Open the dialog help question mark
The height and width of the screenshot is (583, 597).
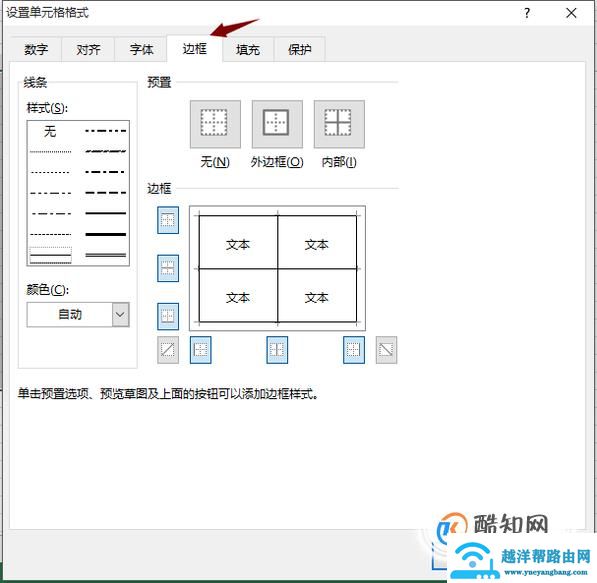(527, 13)
